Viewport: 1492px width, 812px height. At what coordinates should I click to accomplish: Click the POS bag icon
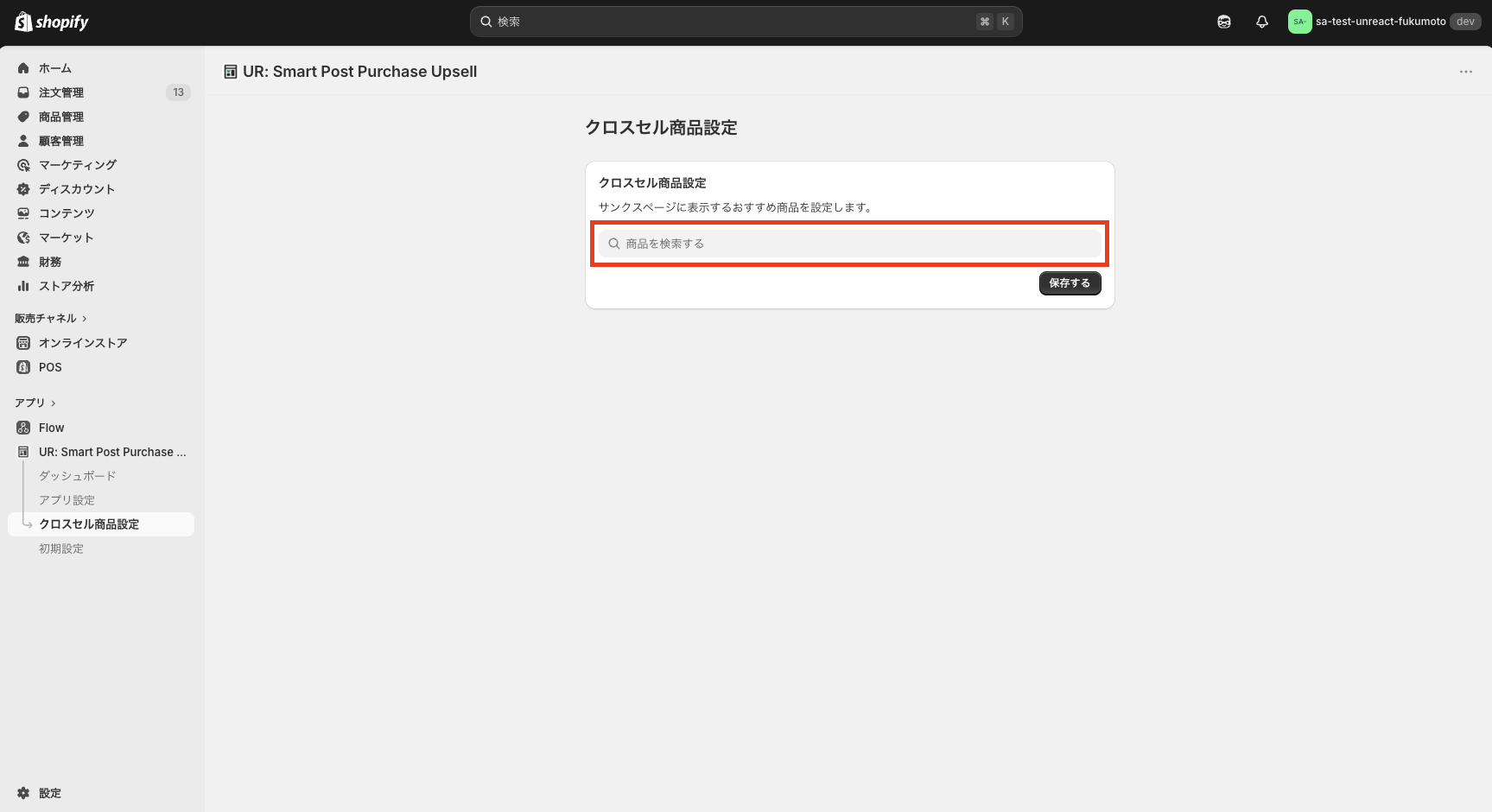point(23,367)
